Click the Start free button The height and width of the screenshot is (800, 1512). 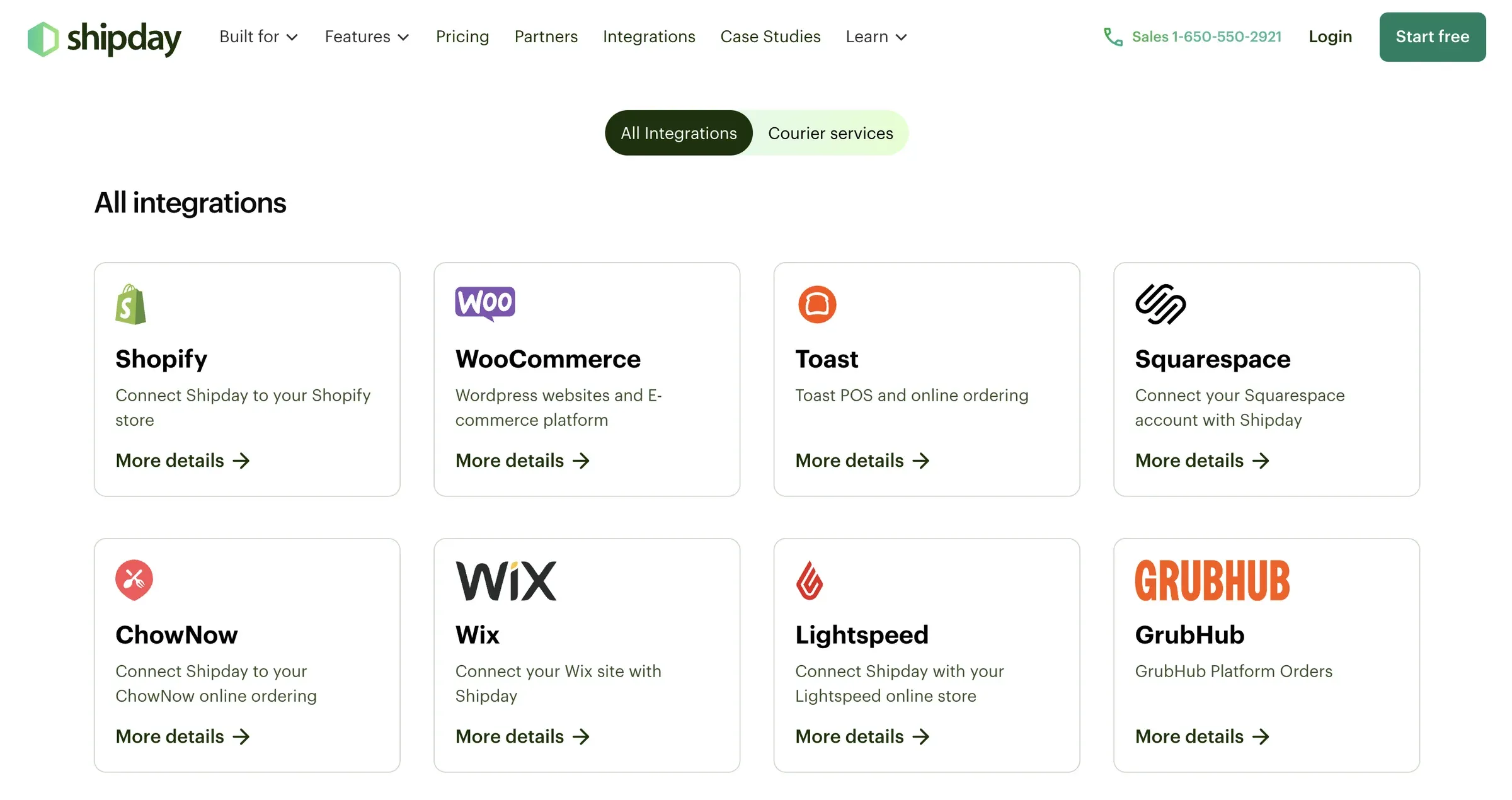1432,37
